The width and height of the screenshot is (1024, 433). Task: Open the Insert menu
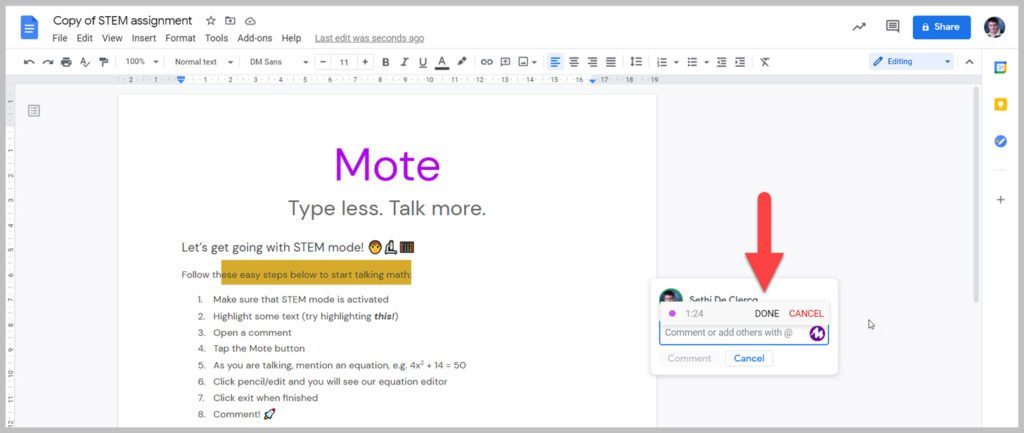(144, 38)
